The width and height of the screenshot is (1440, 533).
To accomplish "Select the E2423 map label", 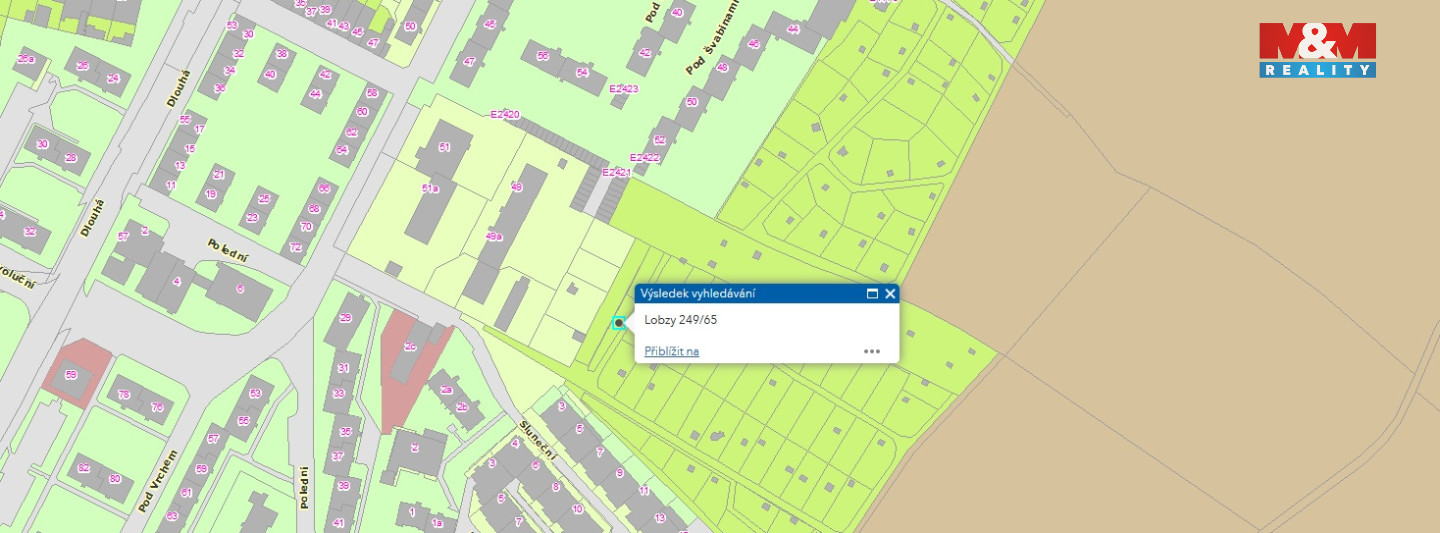I will [x=622, y=89].
